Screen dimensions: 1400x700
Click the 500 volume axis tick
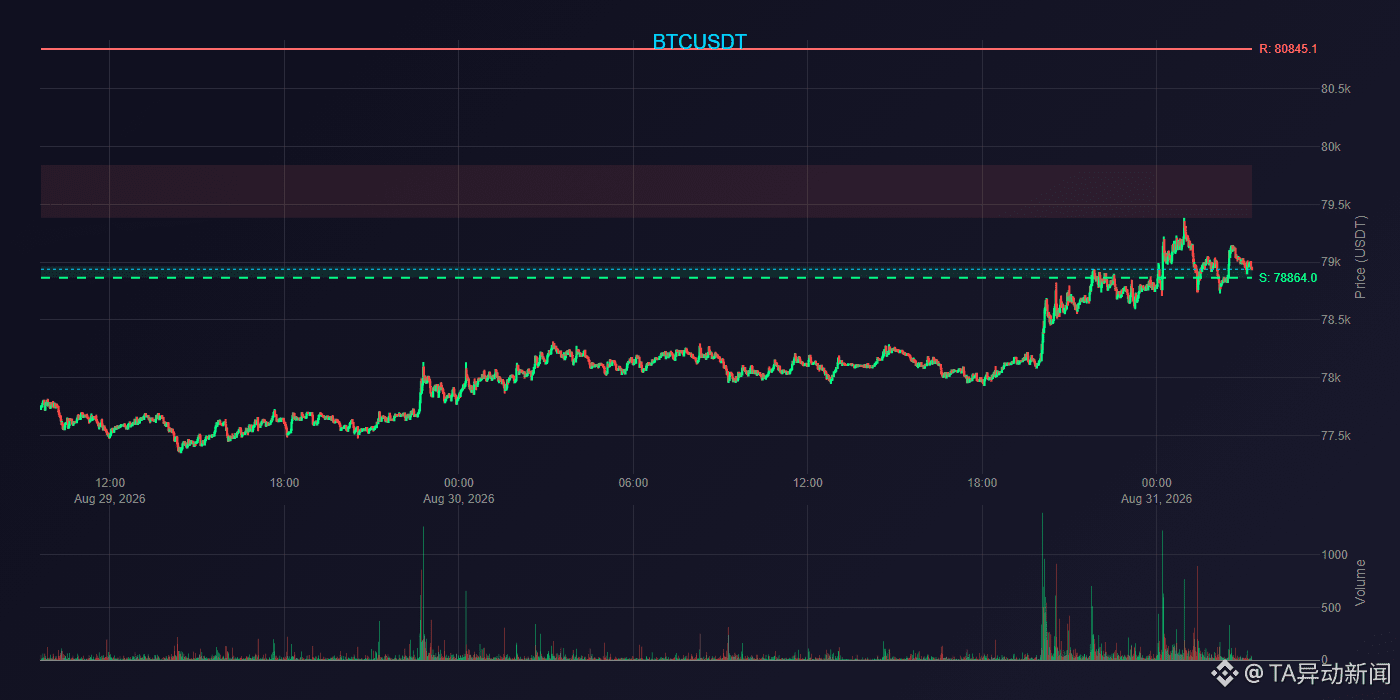1331,608
